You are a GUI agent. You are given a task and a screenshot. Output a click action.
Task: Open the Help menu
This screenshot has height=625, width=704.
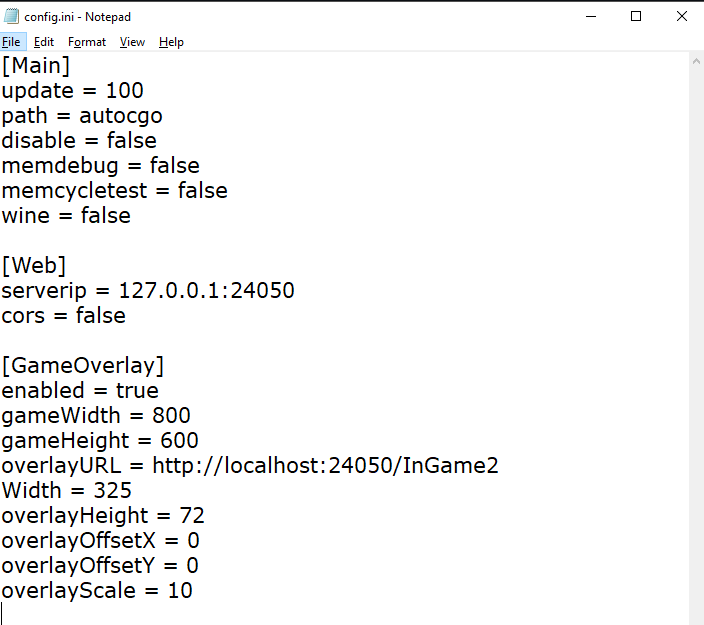(171, 42)
